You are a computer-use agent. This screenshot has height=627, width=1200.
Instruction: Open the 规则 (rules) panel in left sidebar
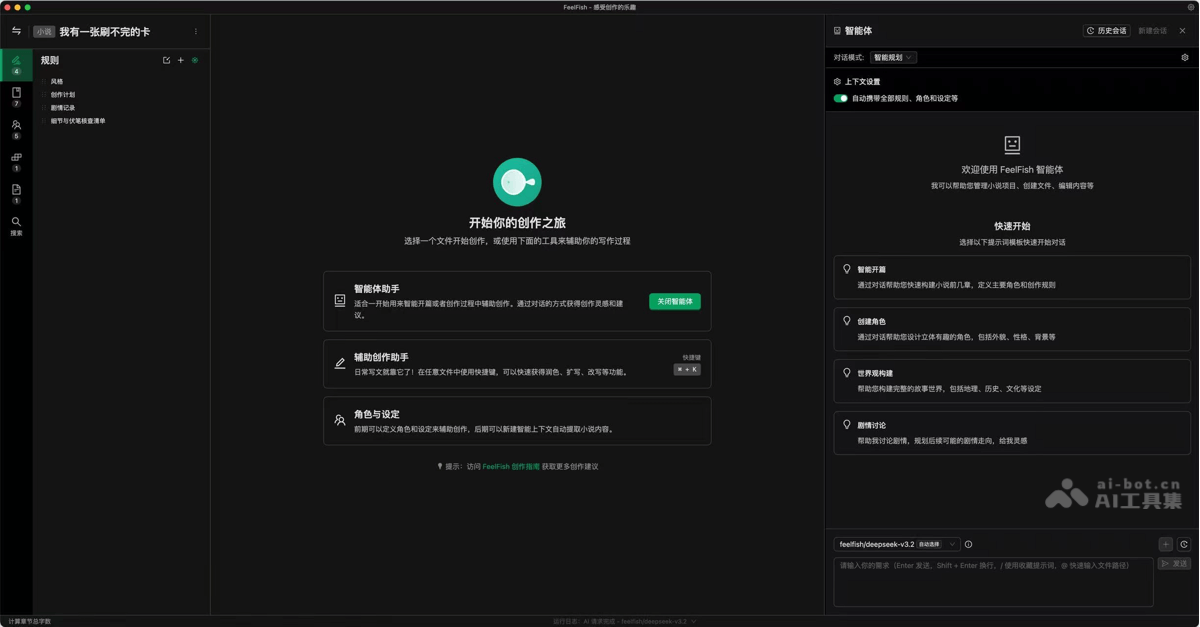click(x=16, y=62)
